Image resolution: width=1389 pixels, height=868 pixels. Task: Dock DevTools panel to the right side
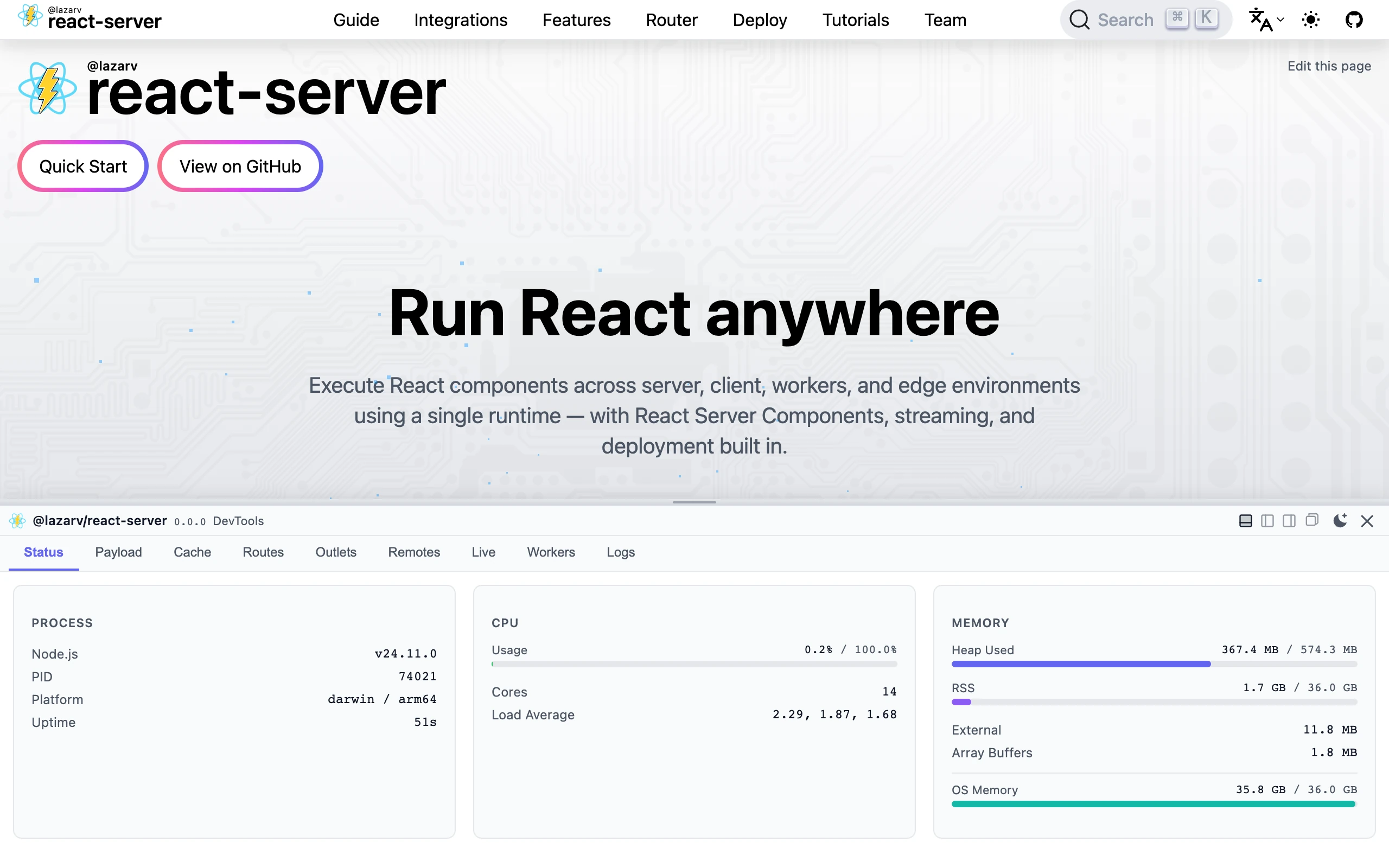coord(1289,521)
